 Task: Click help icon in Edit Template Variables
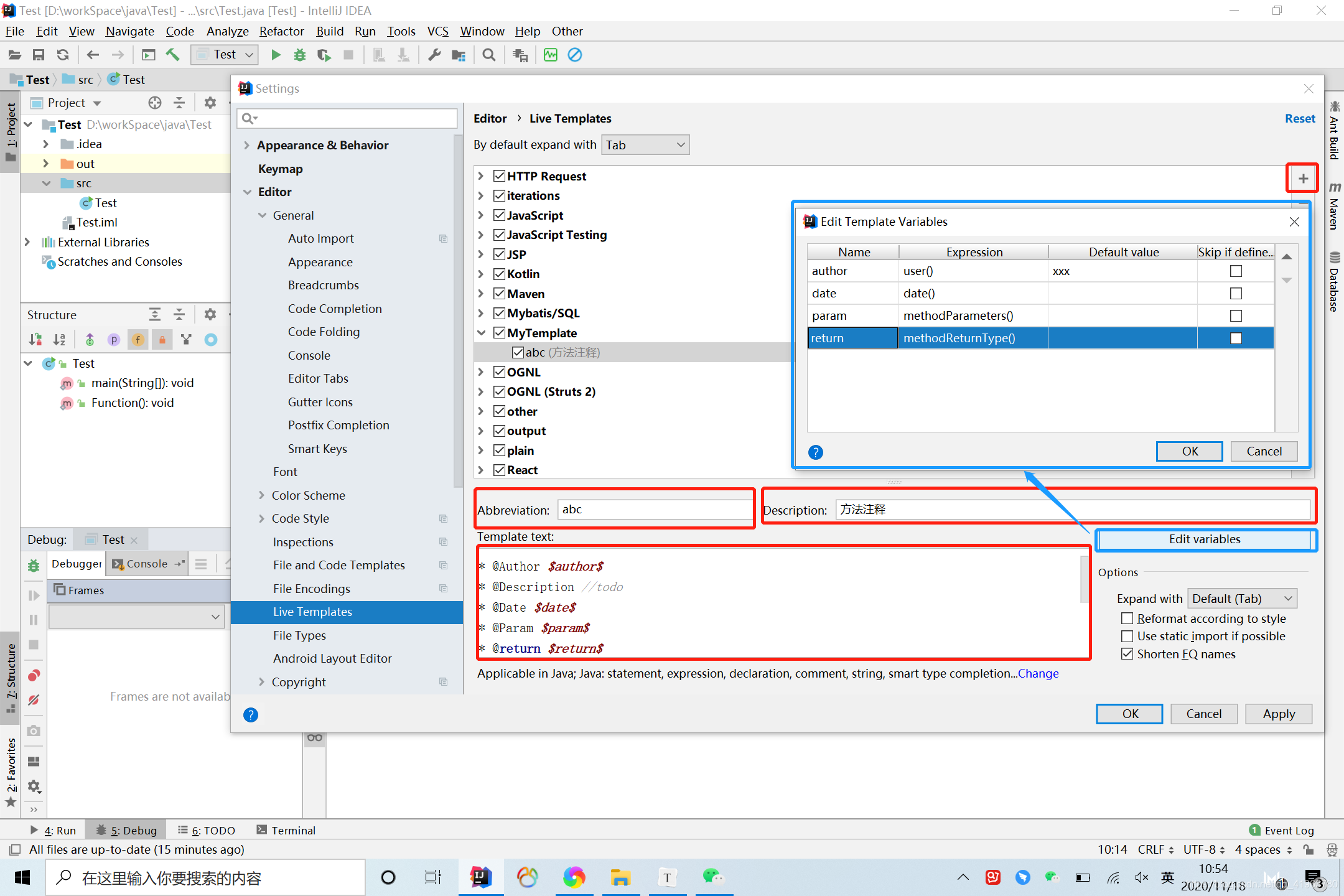tap(816, 452)
